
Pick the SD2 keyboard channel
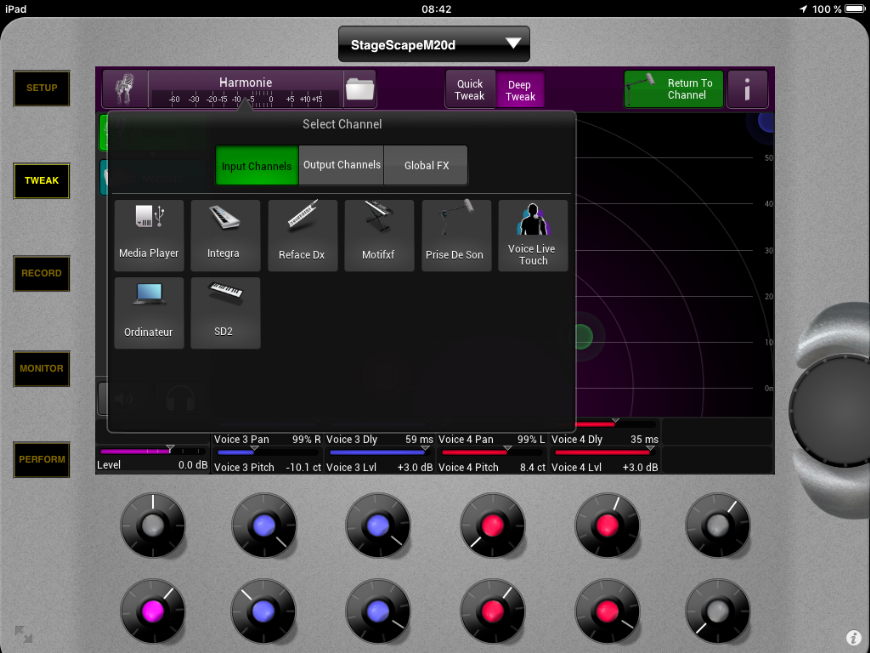coord(223,312)
